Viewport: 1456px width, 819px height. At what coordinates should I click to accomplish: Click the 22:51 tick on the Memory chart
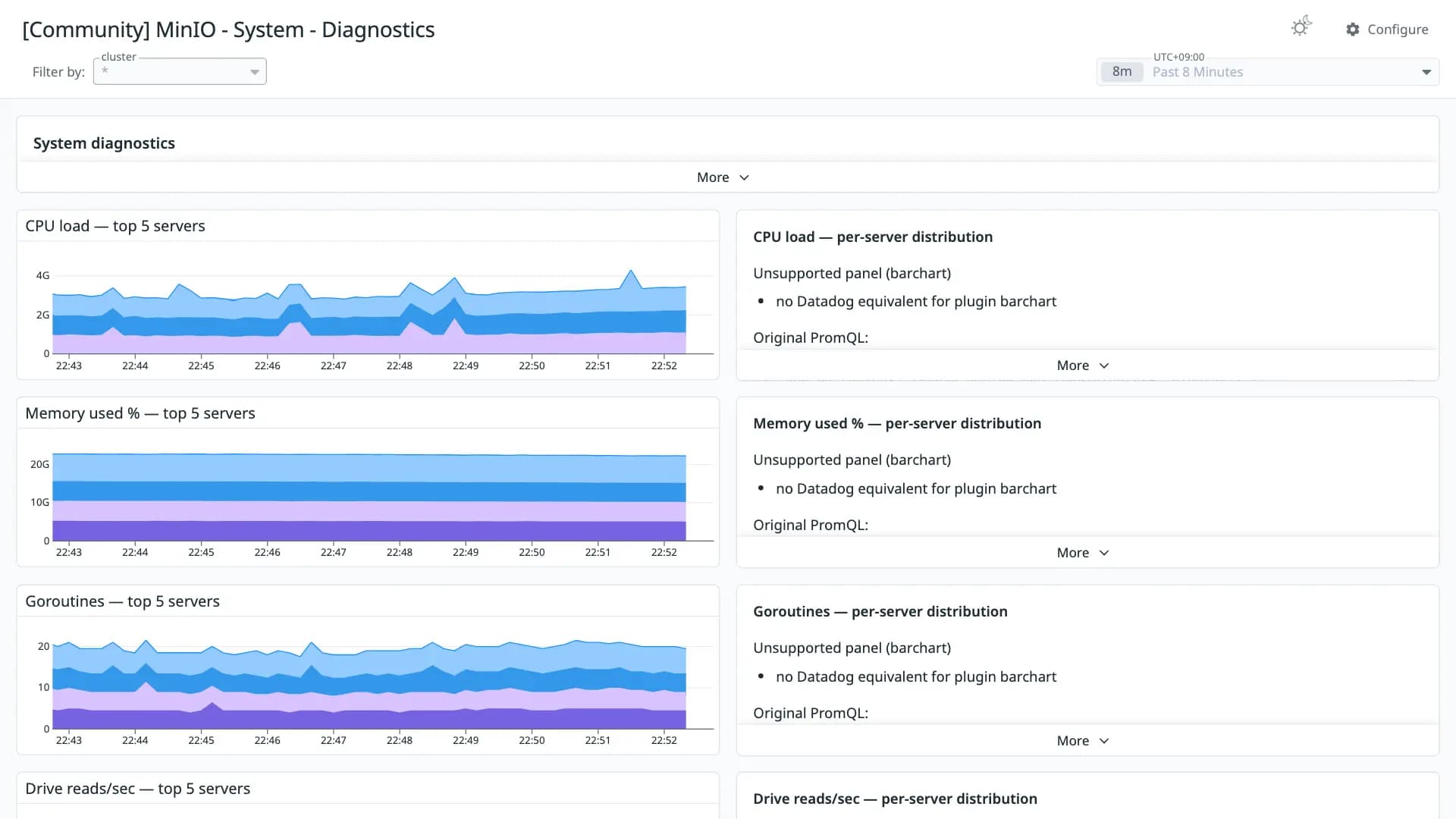click(598, 552)
